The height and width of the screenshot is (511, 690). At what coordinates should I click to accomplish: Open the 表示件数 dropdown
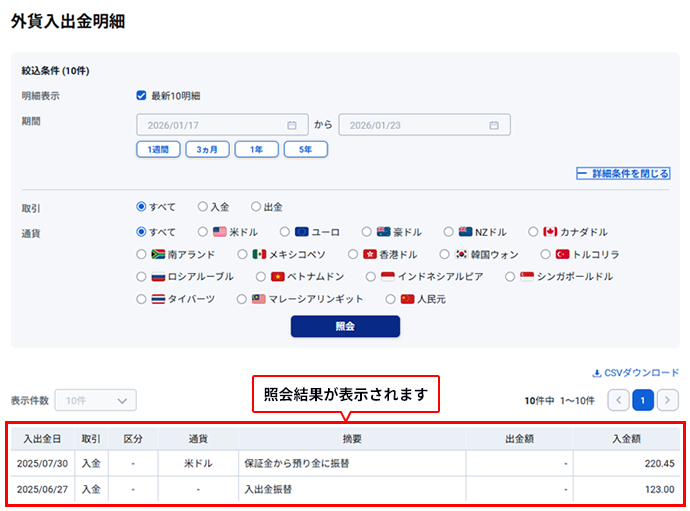(95, 400)
